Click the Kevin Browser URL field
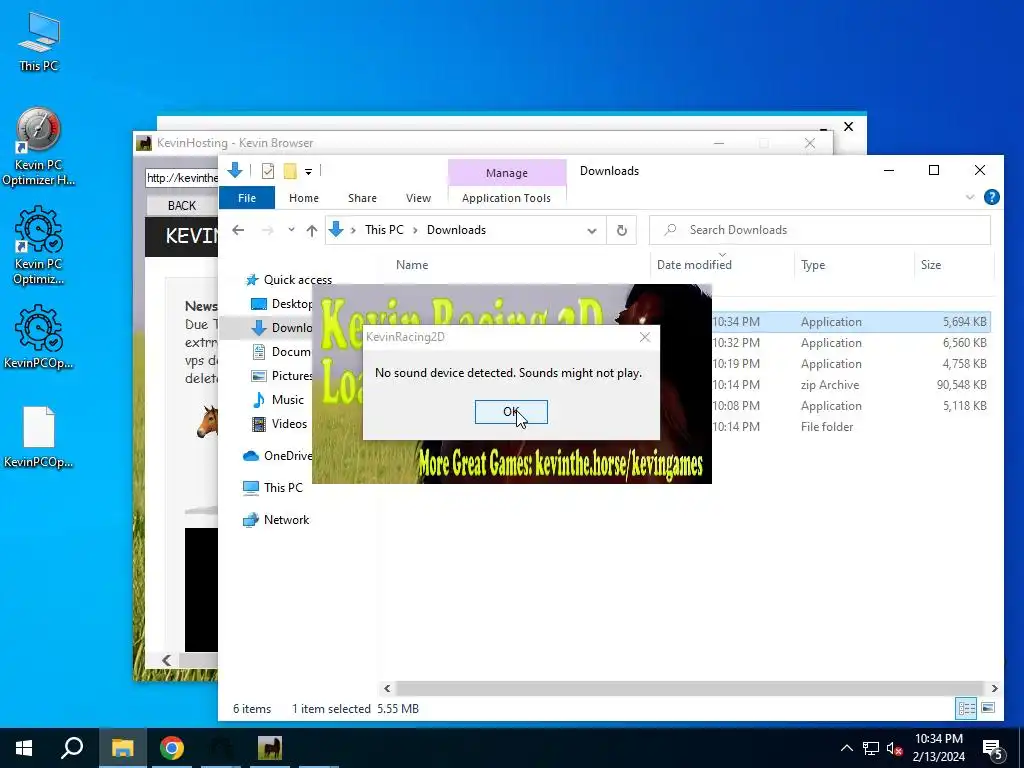The height and width of the screenshot is (768, 1024). 182,178
